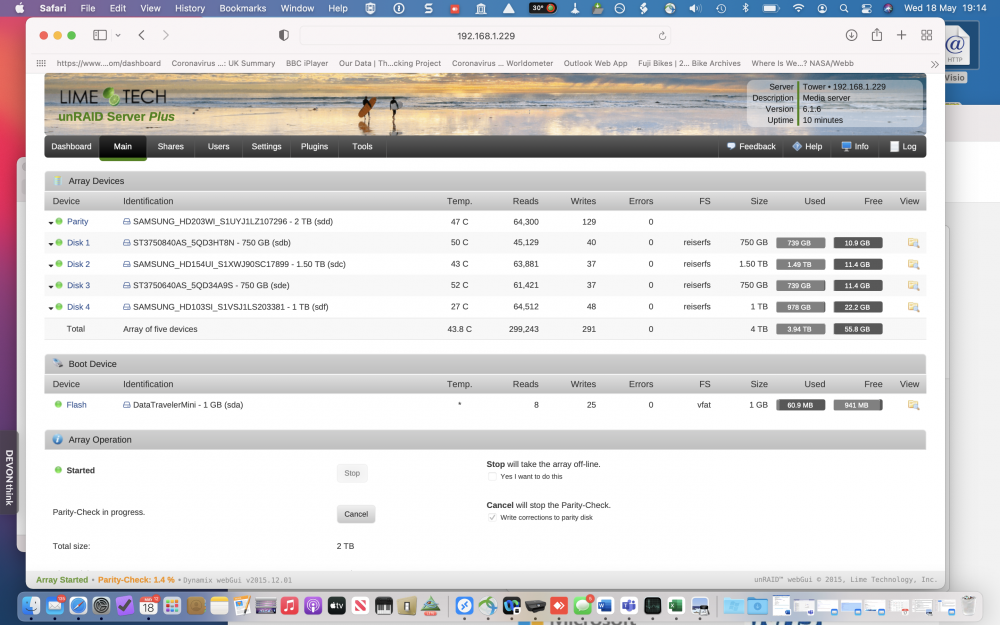Open the sidebar dropdown chevron in Safari toolbar
Image resolution: width=1000 pixels, height=625 pixels.
118,36
